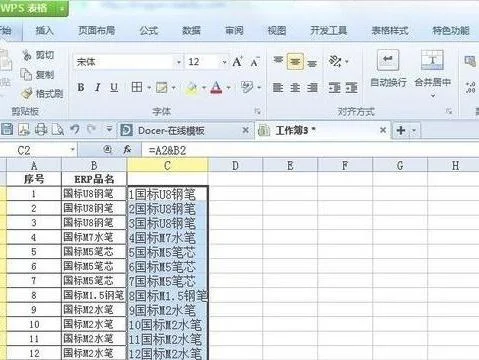Screen dimensions: 479x360
Task: Select the Format Painter (格式刷) brush
Action: tap(27, 94)
